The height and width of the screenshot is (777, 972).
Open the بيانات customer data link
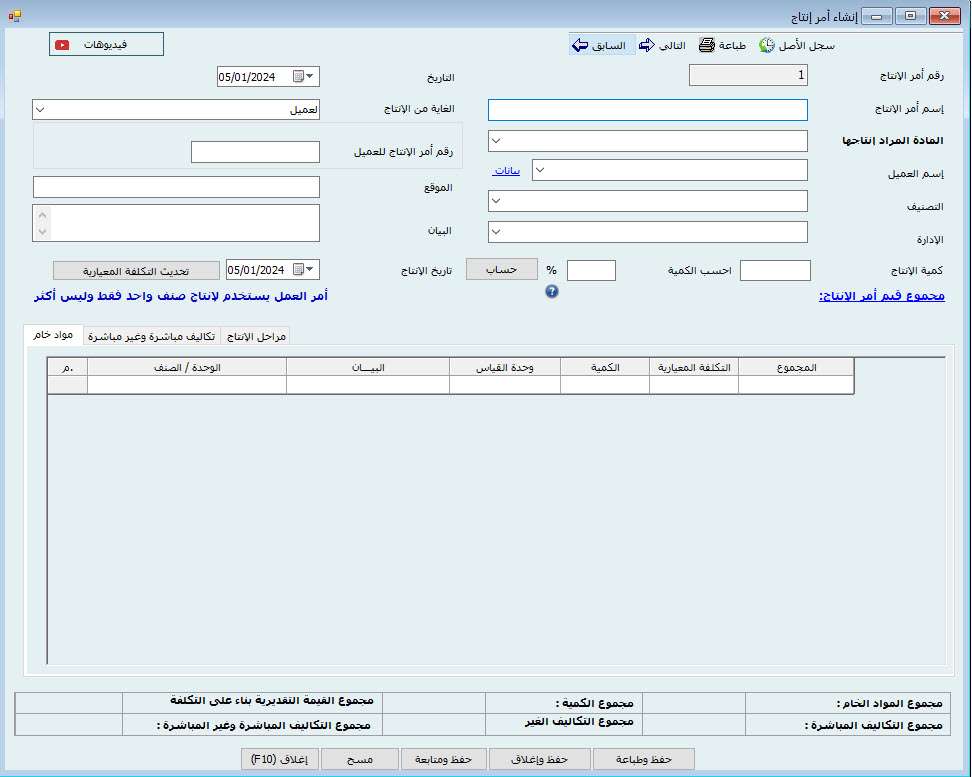pyautogui.click(x=506, y=171)
